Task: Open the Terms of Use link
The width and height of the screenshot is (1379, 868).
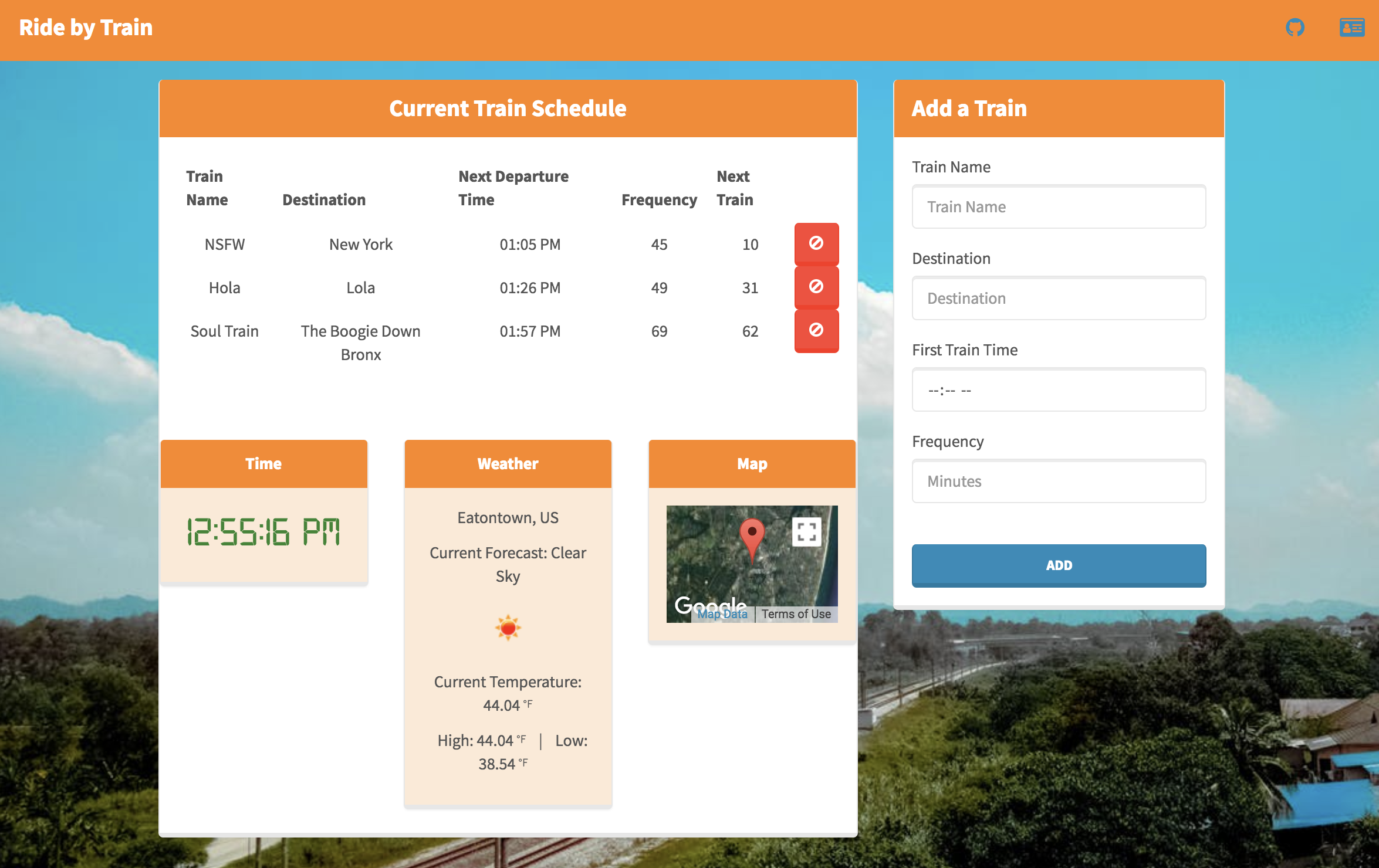Action: 796,614
